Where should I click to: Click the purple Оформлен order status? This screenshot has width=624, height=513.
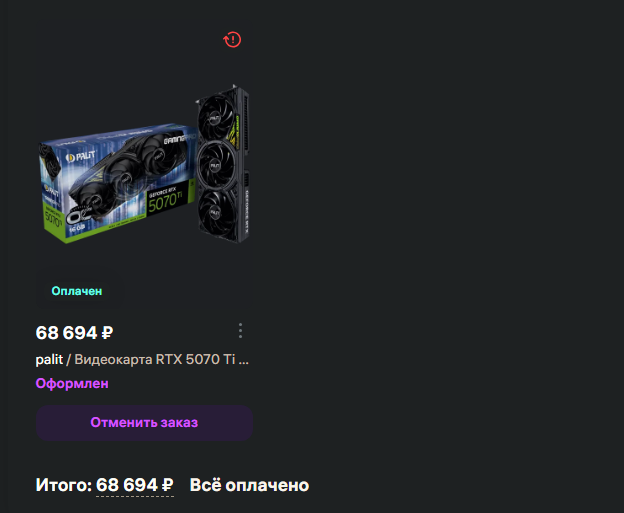72,383
